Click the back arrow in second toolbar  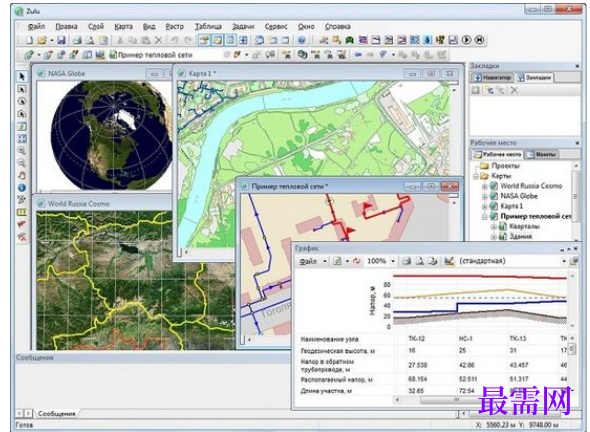coord(358,55)
